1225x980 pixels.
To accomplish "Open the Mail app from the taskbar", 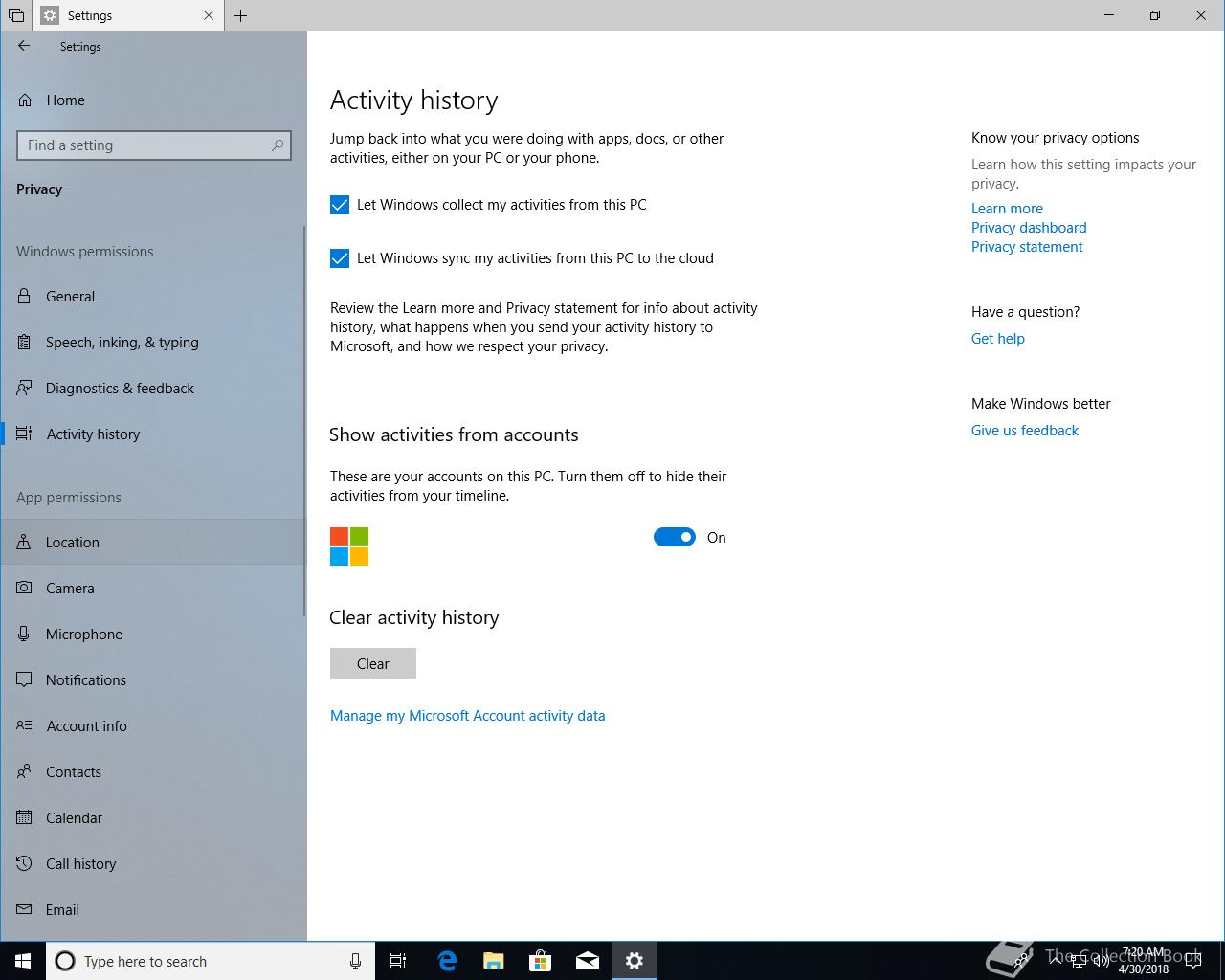I will pyautogui.click(x=588, y=961).
